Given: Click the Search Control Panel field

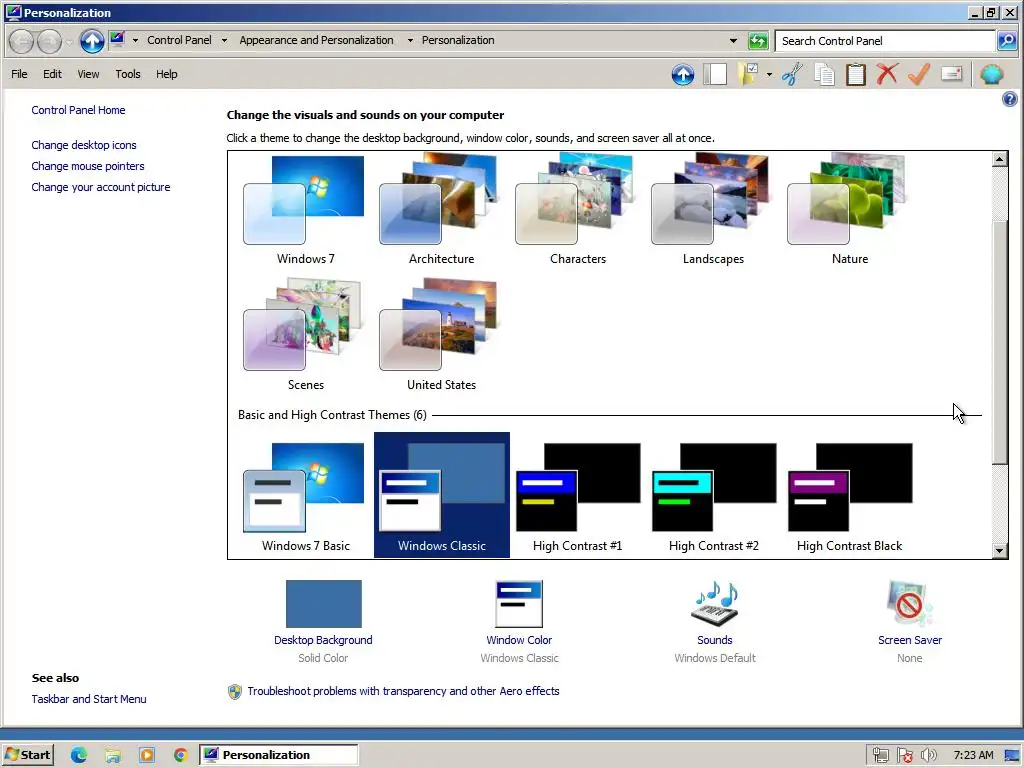Looking at the screenshot, I should pos(885,40).
